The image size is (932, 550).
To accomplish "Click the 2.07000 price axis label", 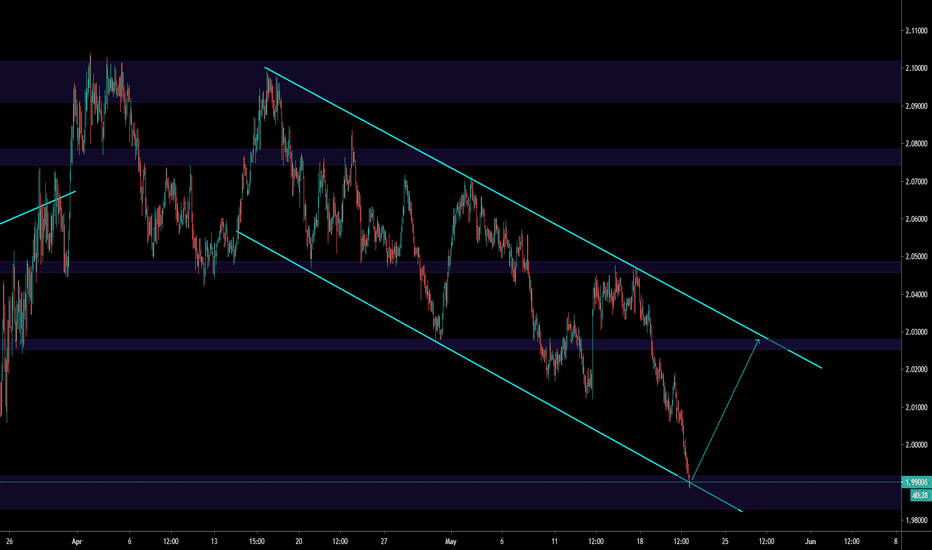I will coord(916,181).
